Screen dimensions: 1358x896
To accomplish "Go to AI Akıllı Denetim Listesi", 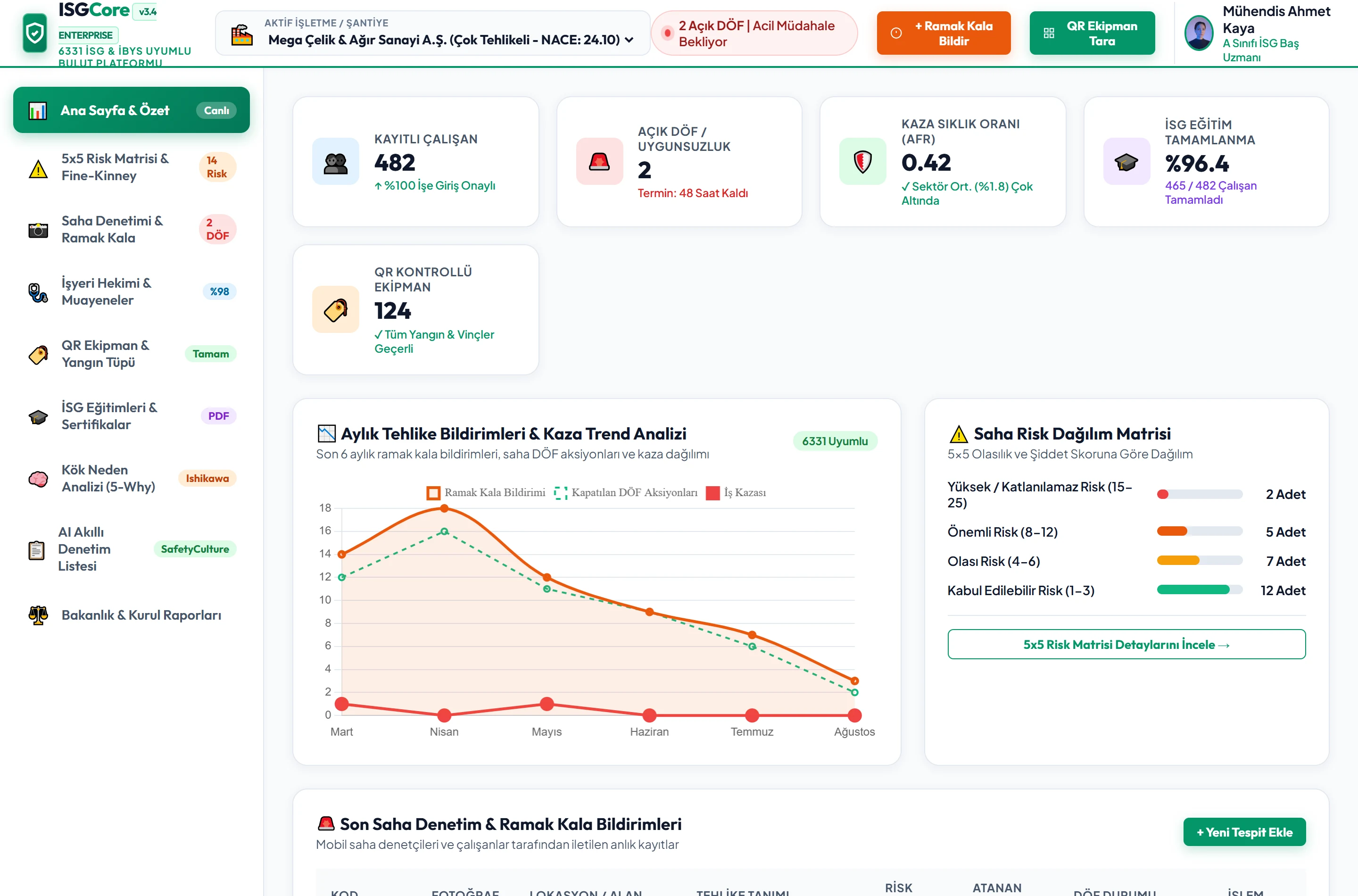I will 132,550.
